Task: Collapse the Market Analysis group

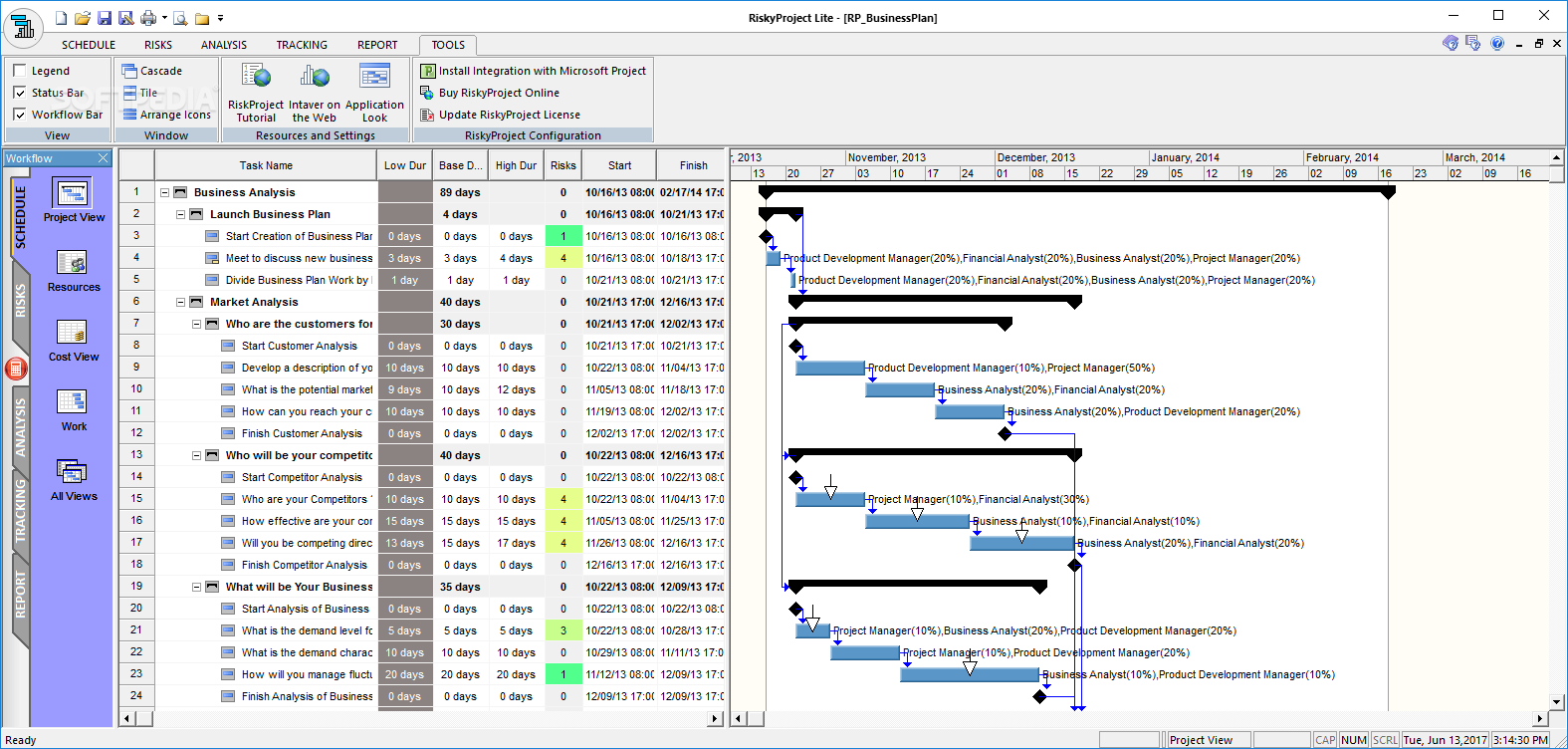Action: [x=181, y=302]
